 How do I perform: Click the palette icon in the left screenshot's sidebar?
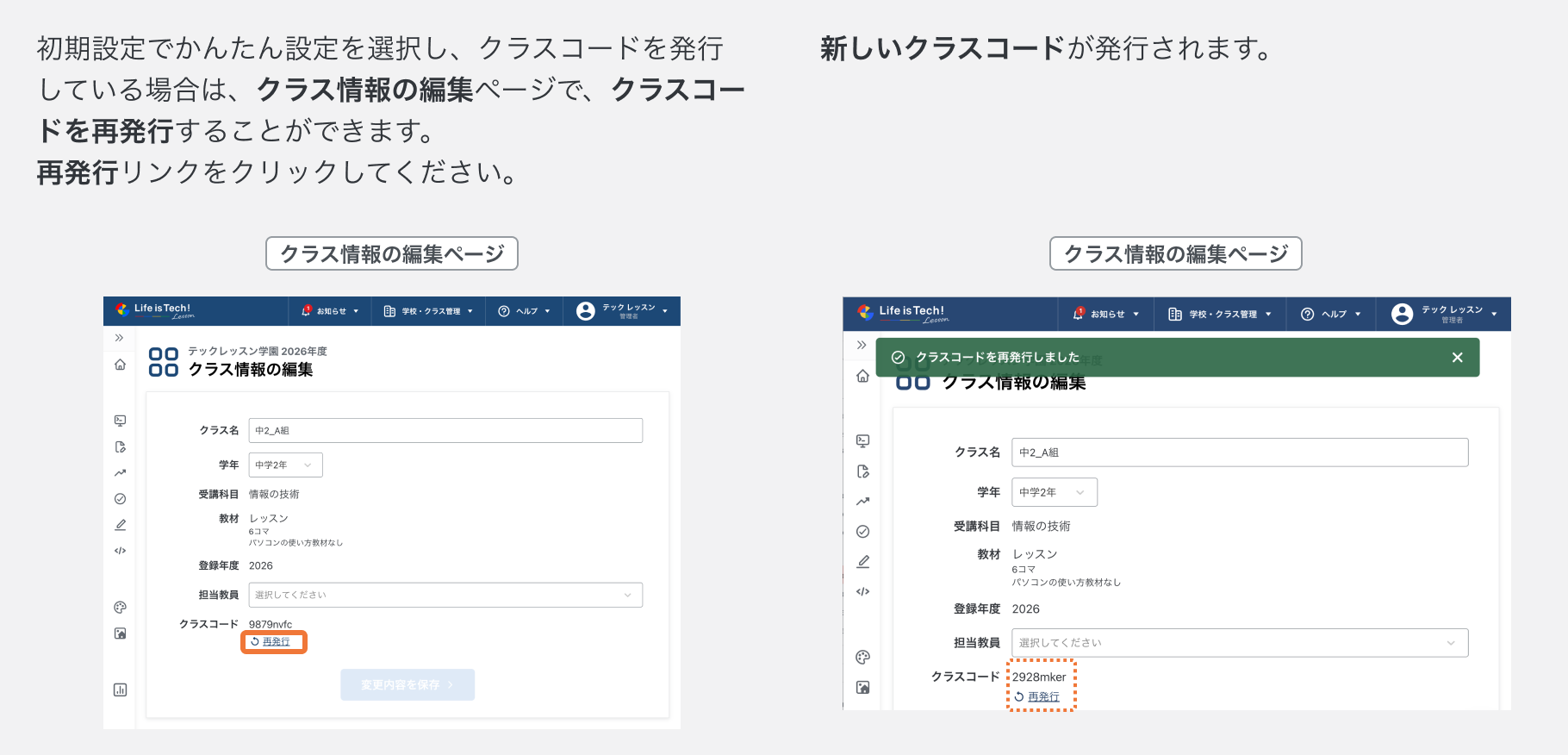[120, 608]
